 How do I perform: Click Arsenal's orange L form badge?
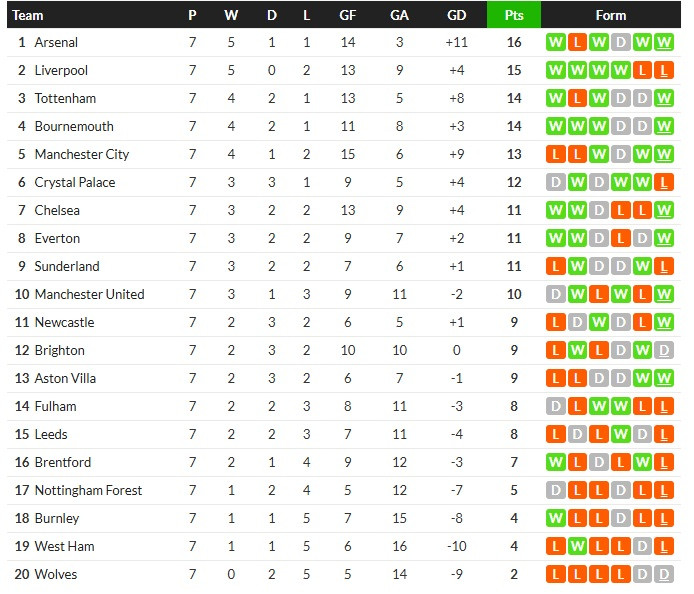coord(577,43)
